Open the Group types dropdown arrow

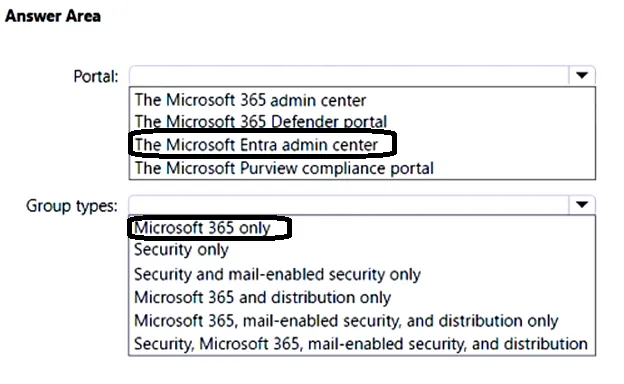pyautogui.click(x=582, y=205)
